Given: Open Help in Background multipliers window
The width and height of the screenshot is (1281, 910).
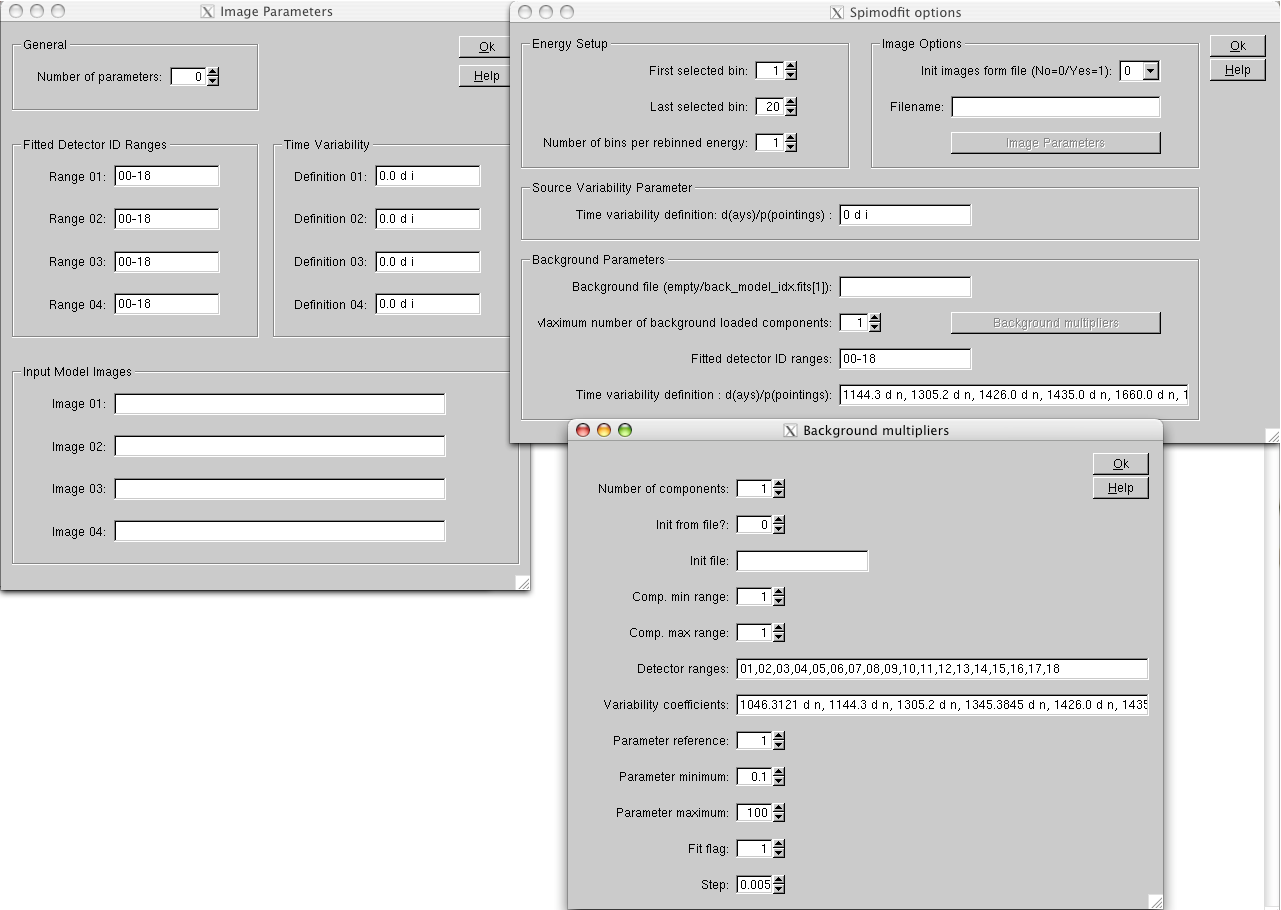Looking at the screenshot, I should (x=1120, y=488).
